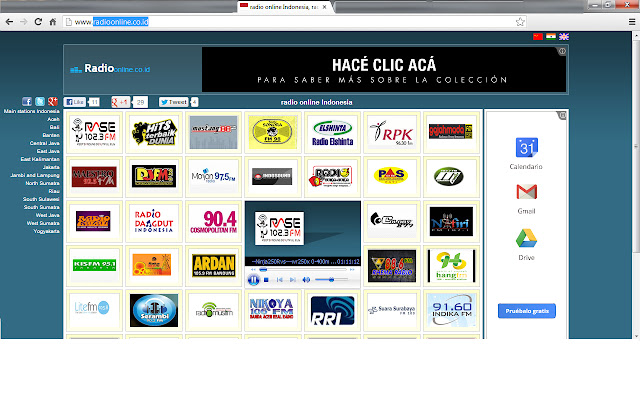Image resolution: width=640 pixels, height=400 pixels.
Task: Open Suara Surabaya station tile
Action: pos(392,310)
